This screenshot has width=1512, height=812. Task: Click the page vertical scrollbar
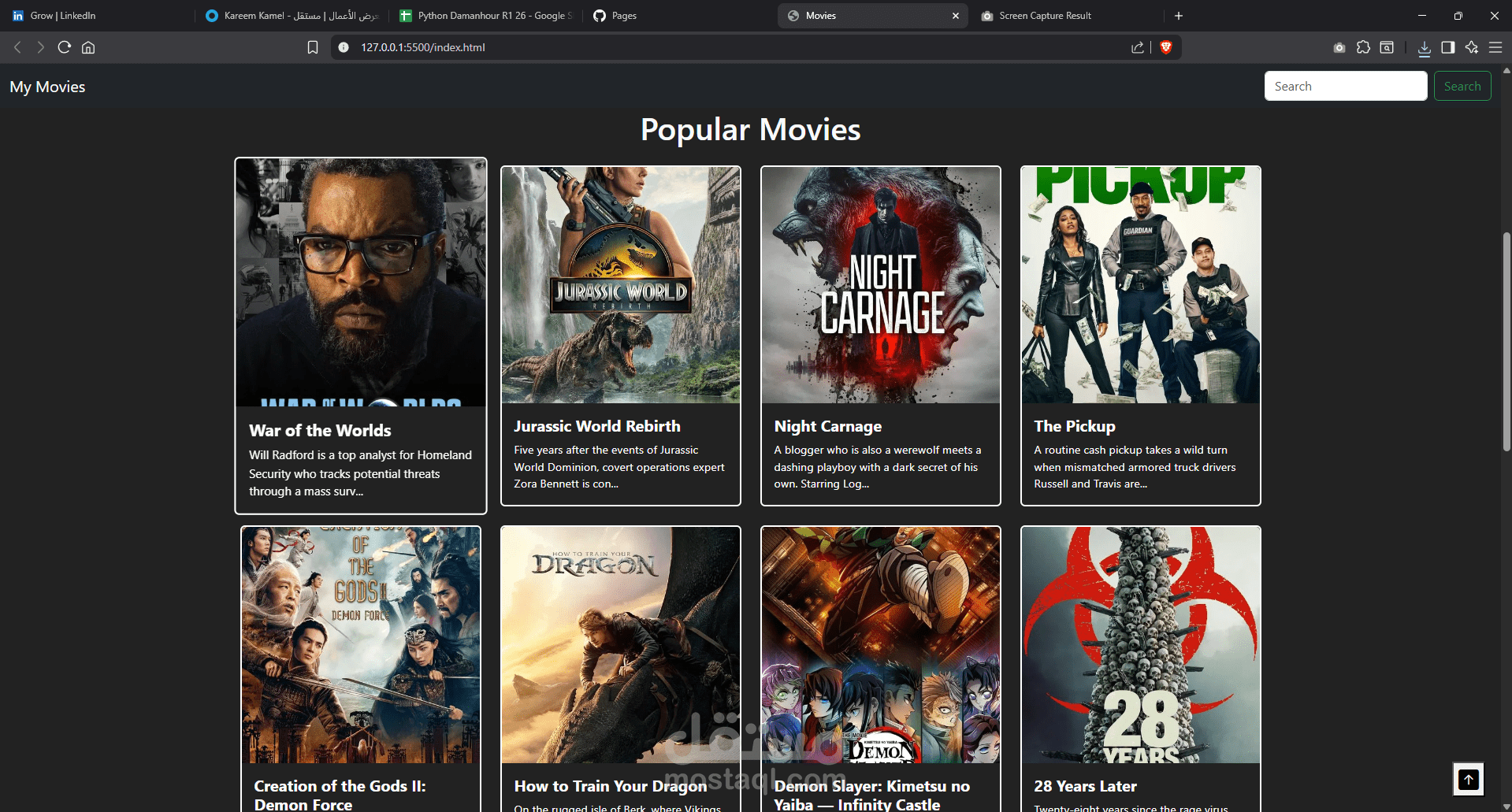pyautogui.click(x=1506, y=342)
